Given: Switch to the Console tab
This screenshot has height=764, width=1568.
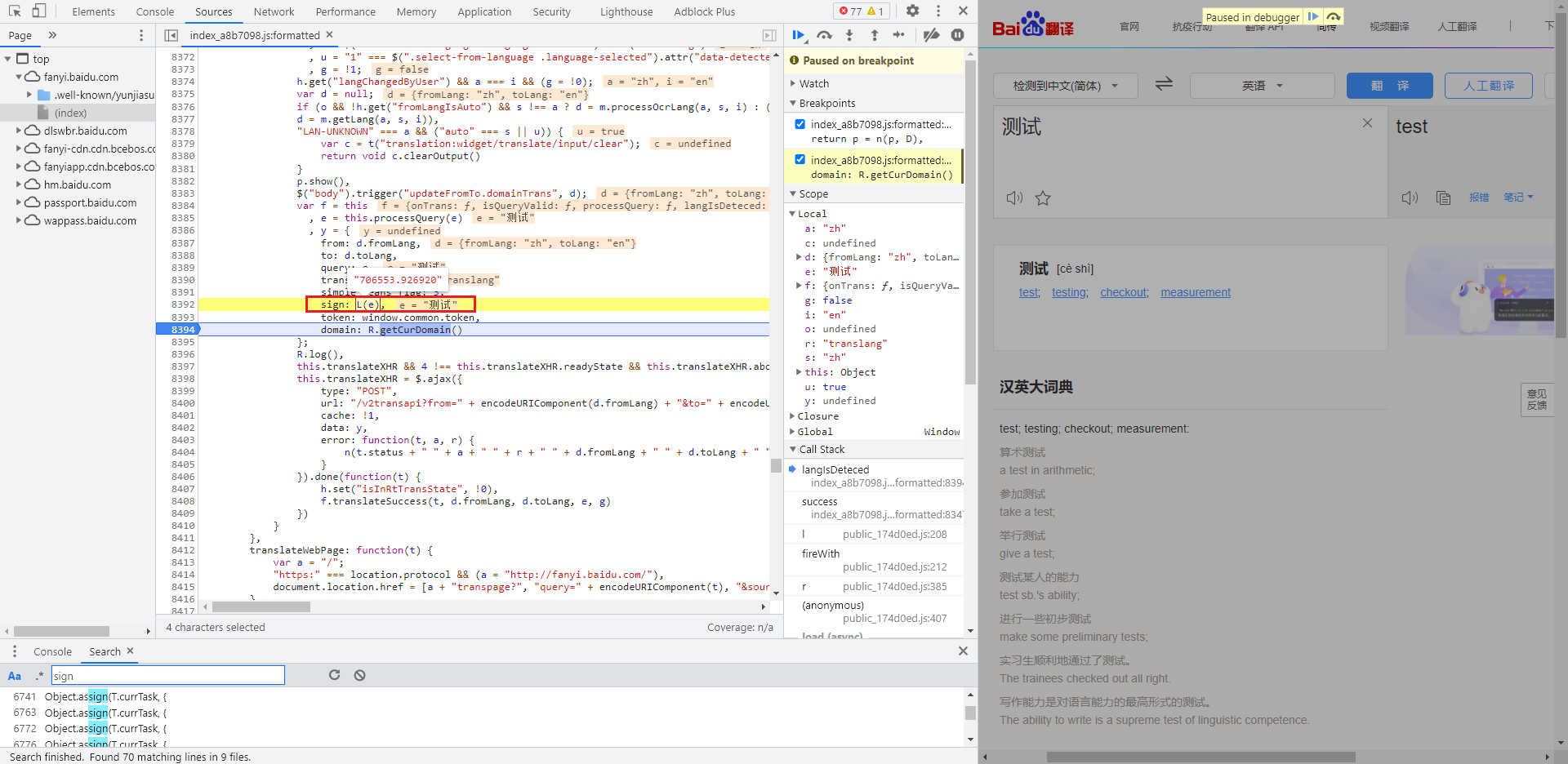Looking at the screenshot, I should (x=155, y=11).
